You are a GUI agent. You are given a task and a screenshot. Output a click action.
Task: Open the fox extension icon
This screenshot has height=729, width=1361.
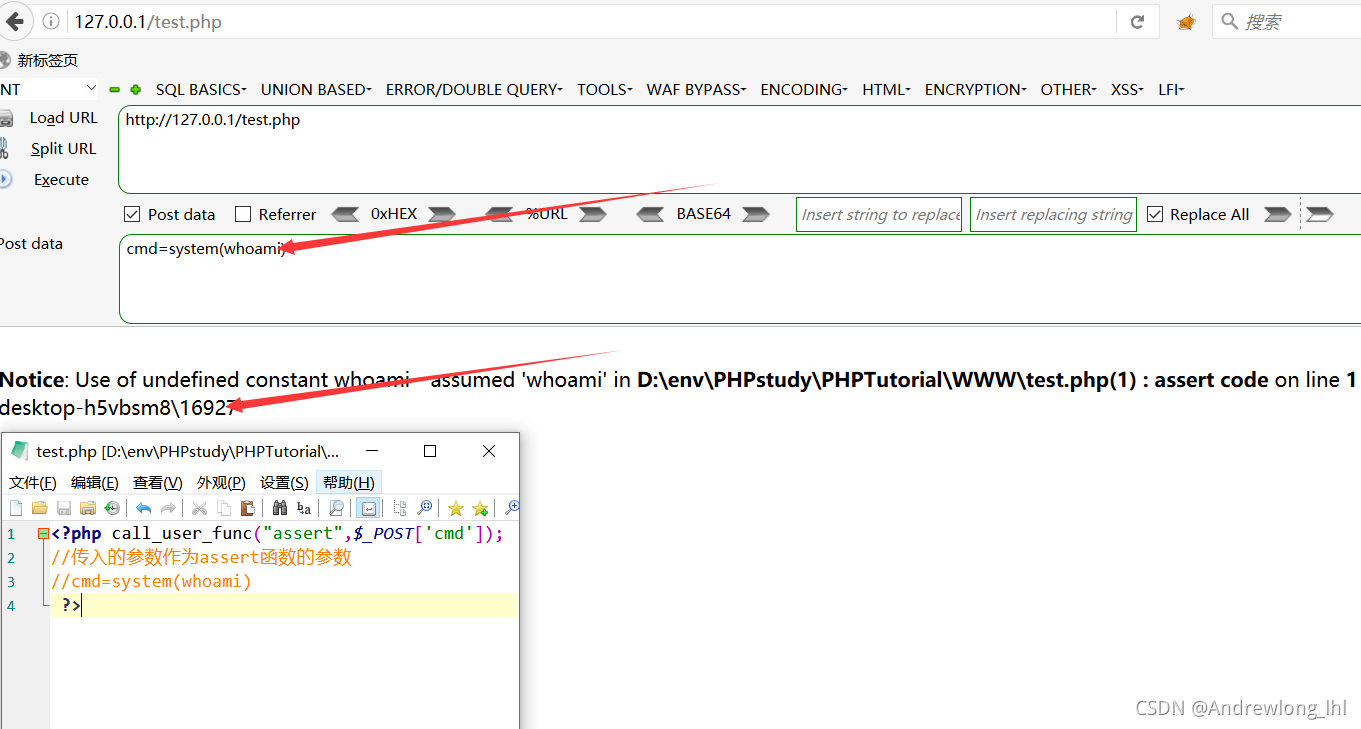[1186, 21]
